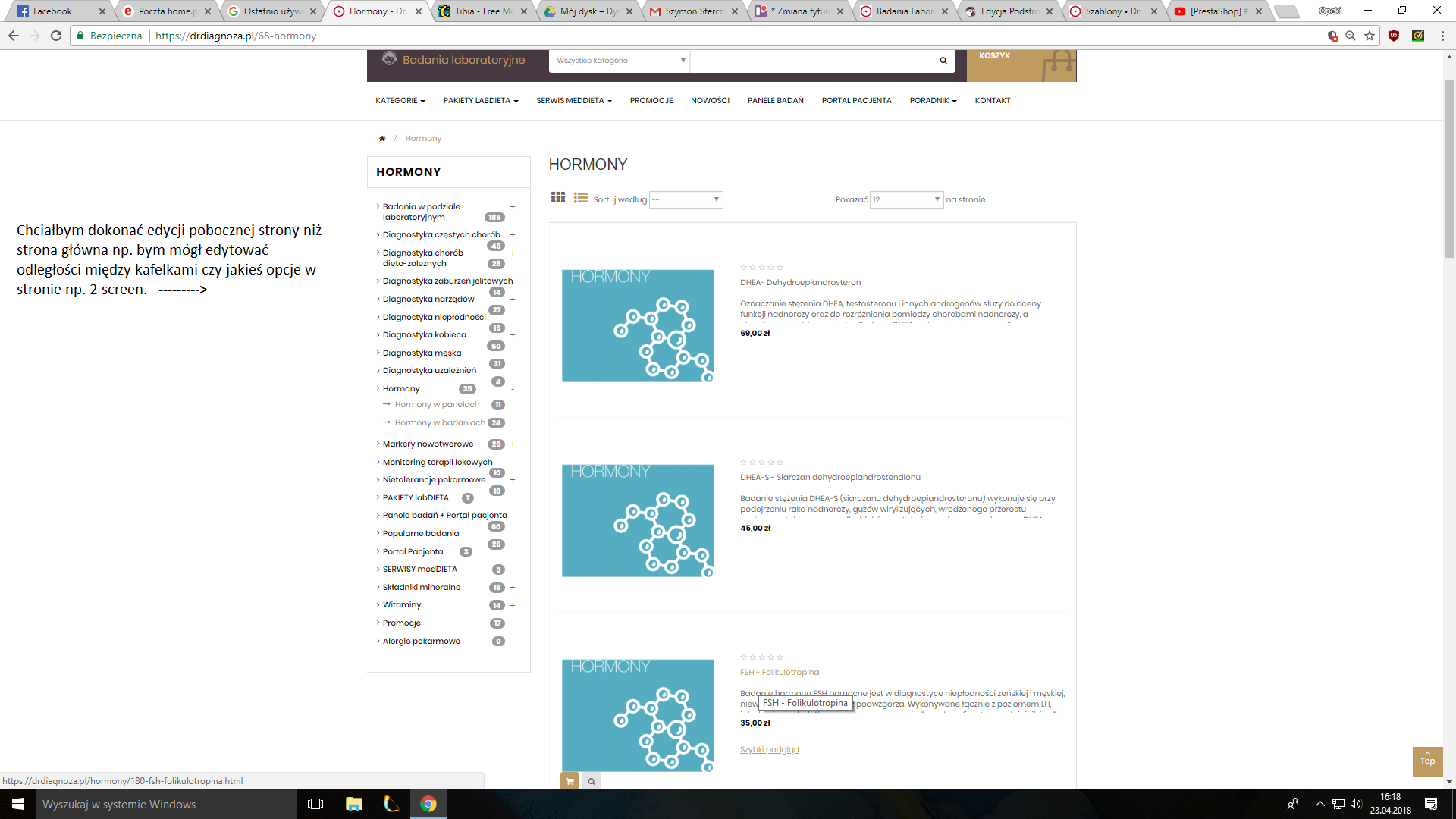Open the PAKIETY LABDIETA menu
This screenshot has width=1456, height=819.
[481, 100]
